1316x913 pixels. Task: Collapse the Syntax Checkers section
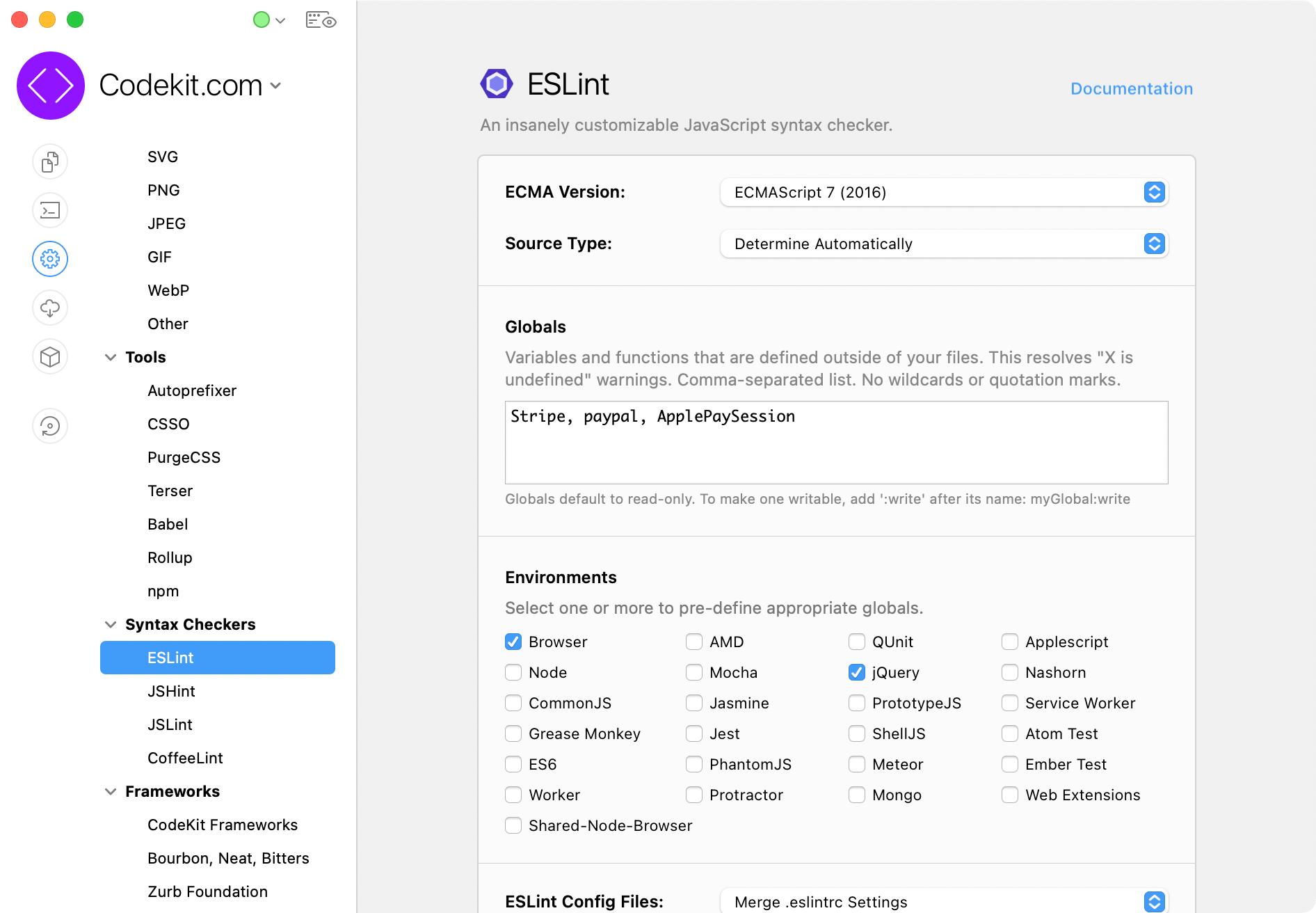click(x=111, y=624)
